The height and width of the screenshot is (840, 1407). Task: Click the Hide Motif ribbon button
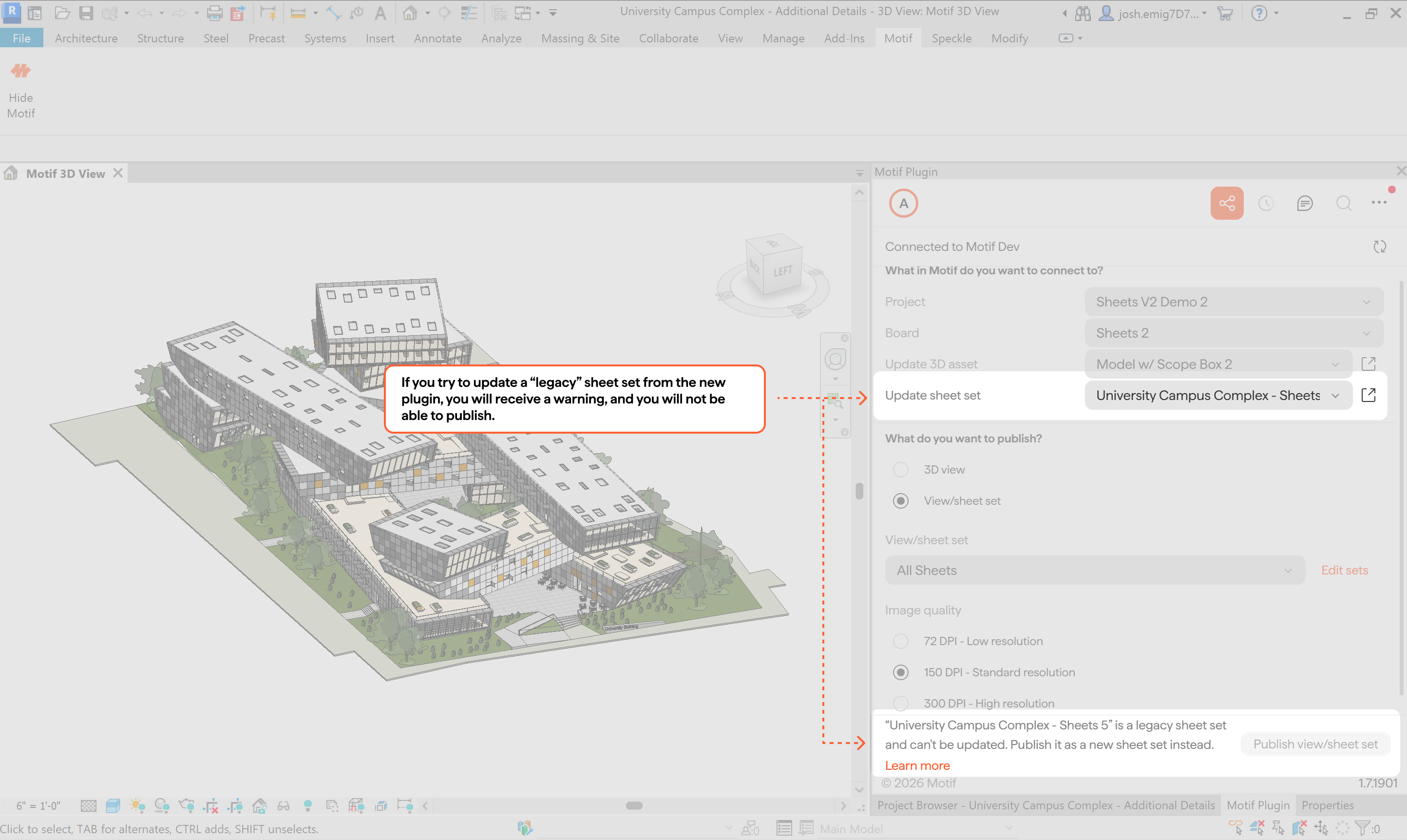(21, 90)
